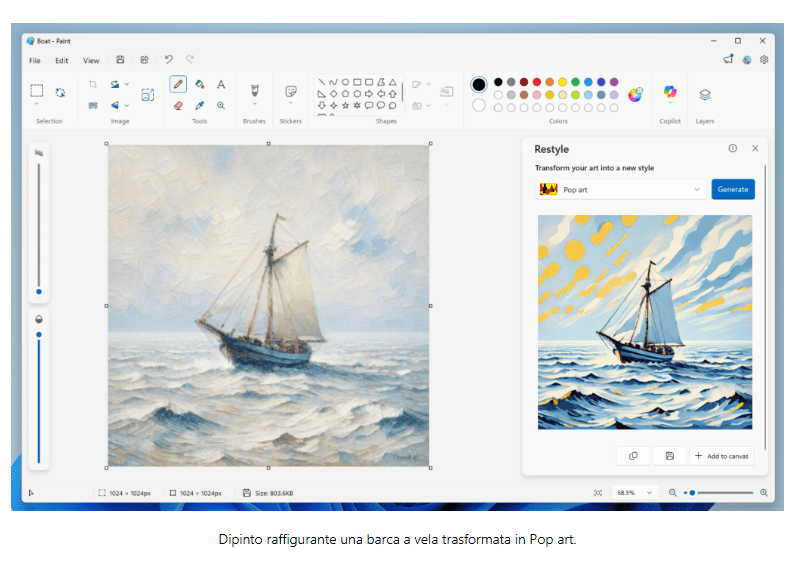
Task: Open the Layers panel
Action: click(705, 94)
